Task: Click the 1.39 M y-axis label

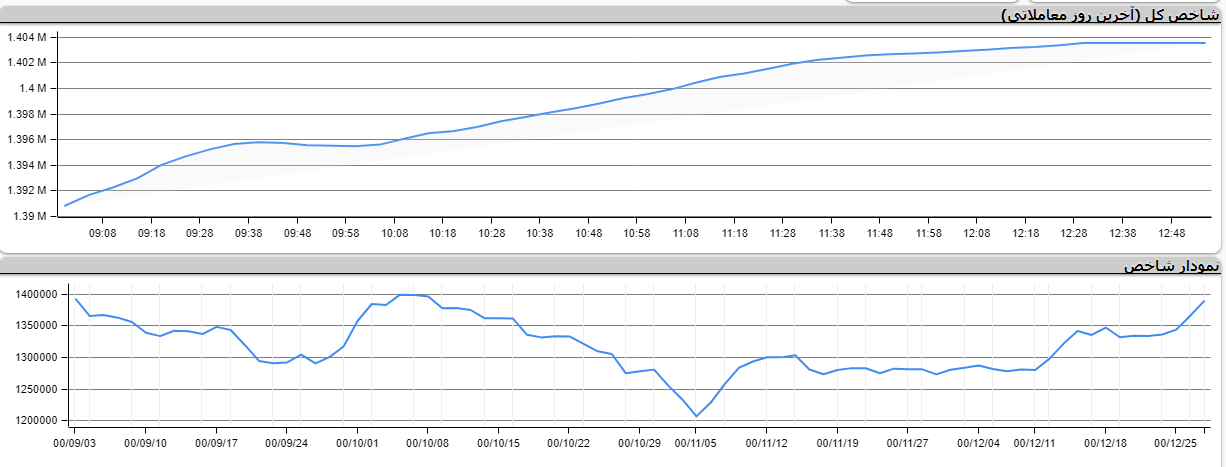Action: point(32,216)
